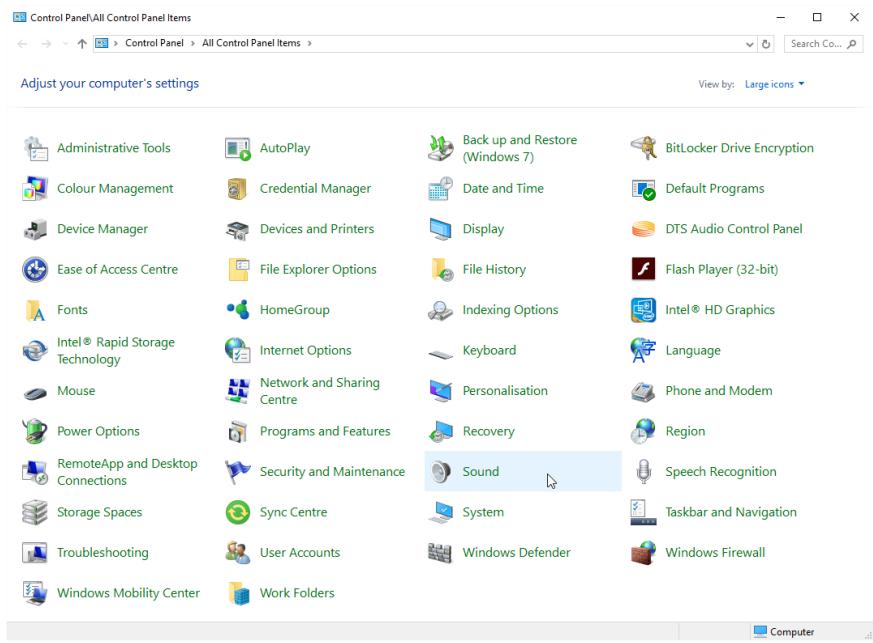This screenshot has width=873, height=643.
Task: Click the Internet Options globe icon
Action: coord(238,351)
